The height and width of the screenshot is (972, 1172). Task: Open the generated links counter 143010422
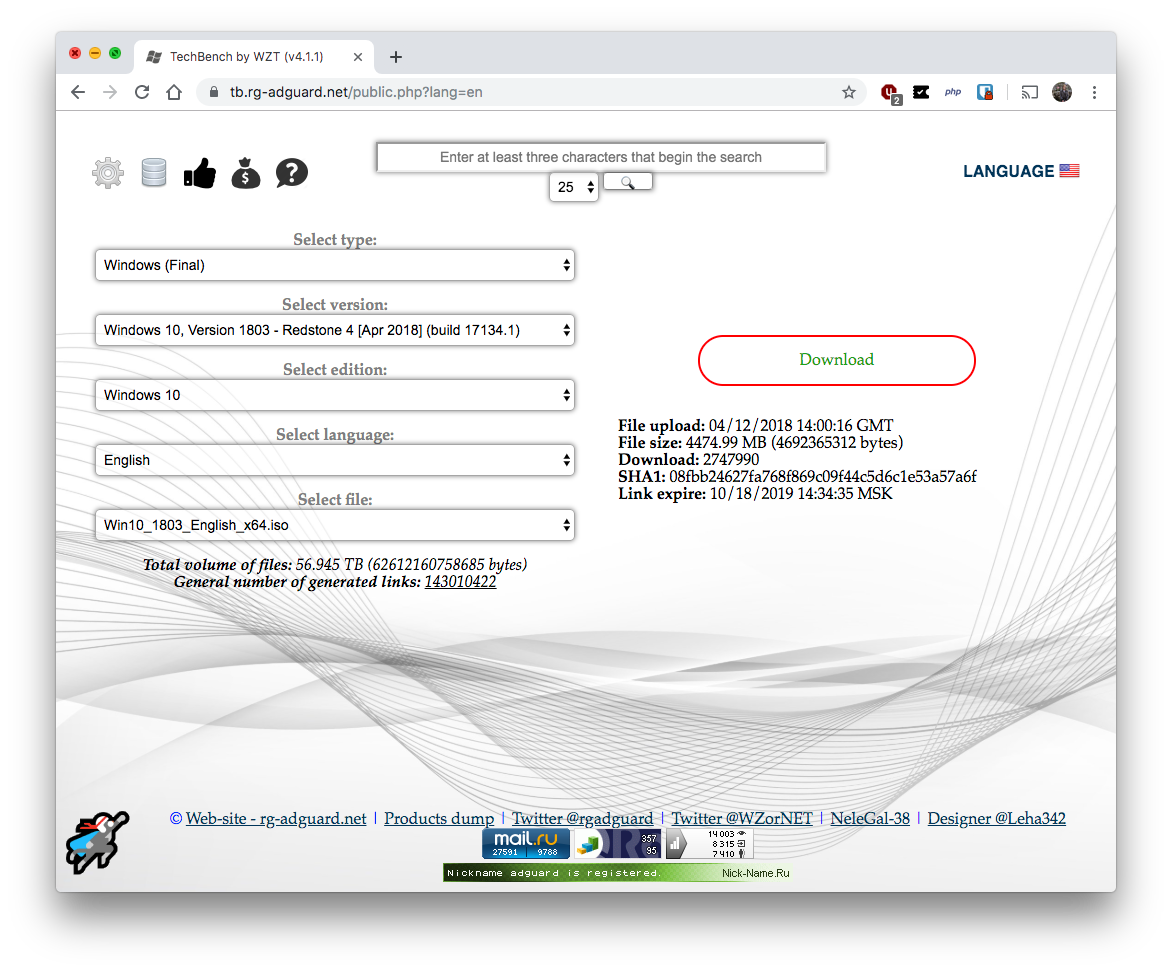461,581
